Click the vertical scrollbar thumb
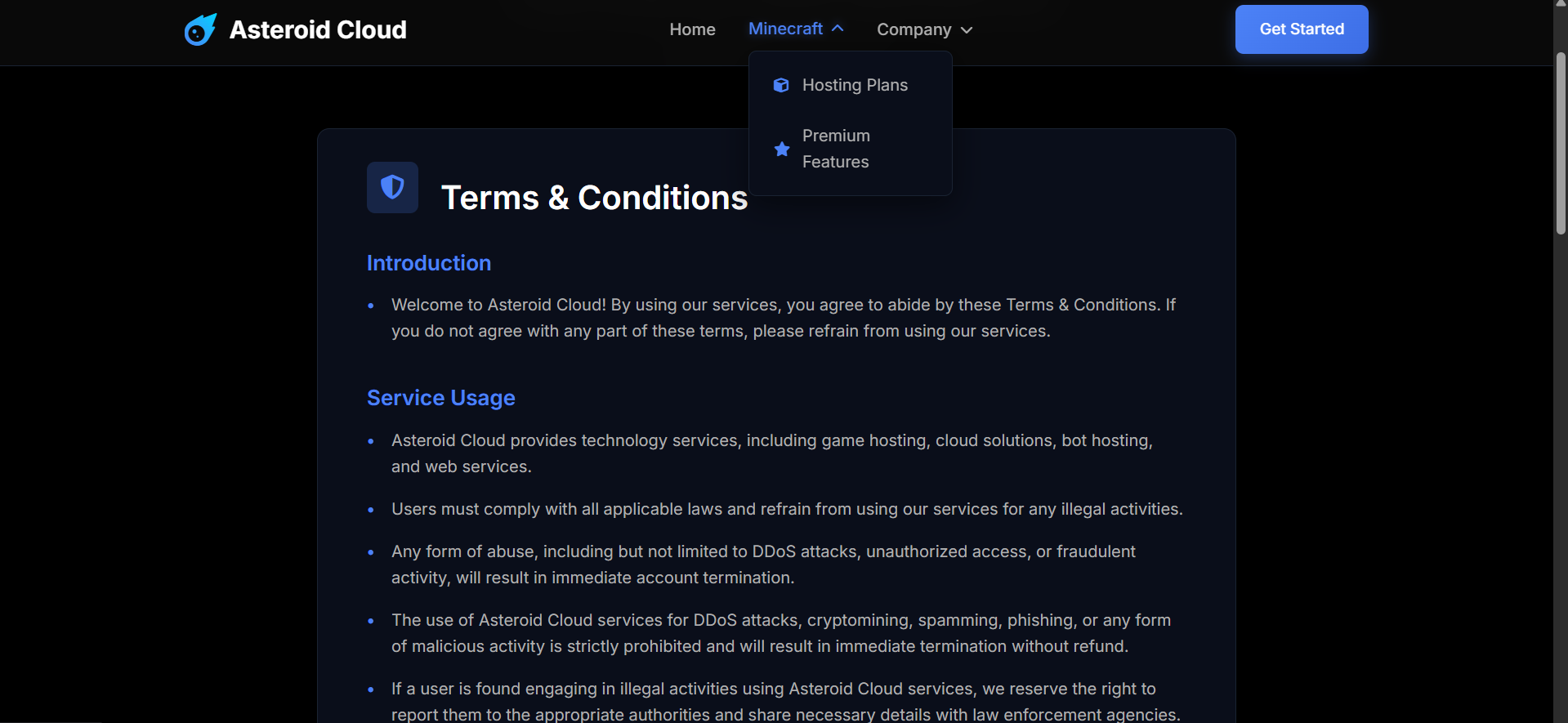 tap(1561, 143)
